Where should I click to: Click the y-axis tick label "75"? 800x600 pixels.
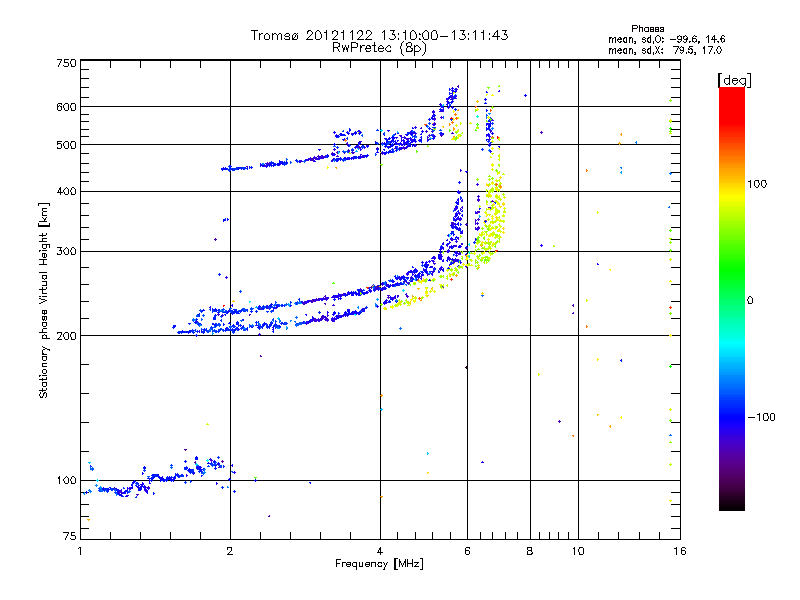(69, 536)
